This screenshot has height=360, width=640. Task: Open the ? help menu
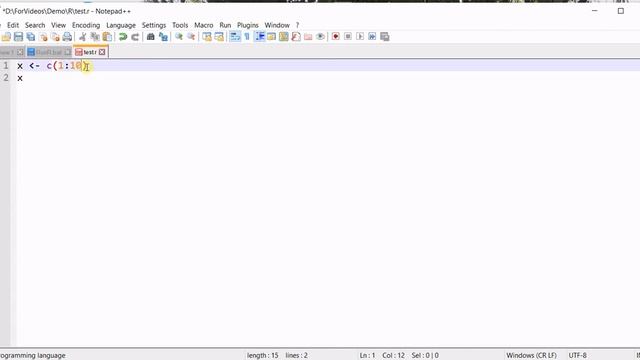click(298, 25)
